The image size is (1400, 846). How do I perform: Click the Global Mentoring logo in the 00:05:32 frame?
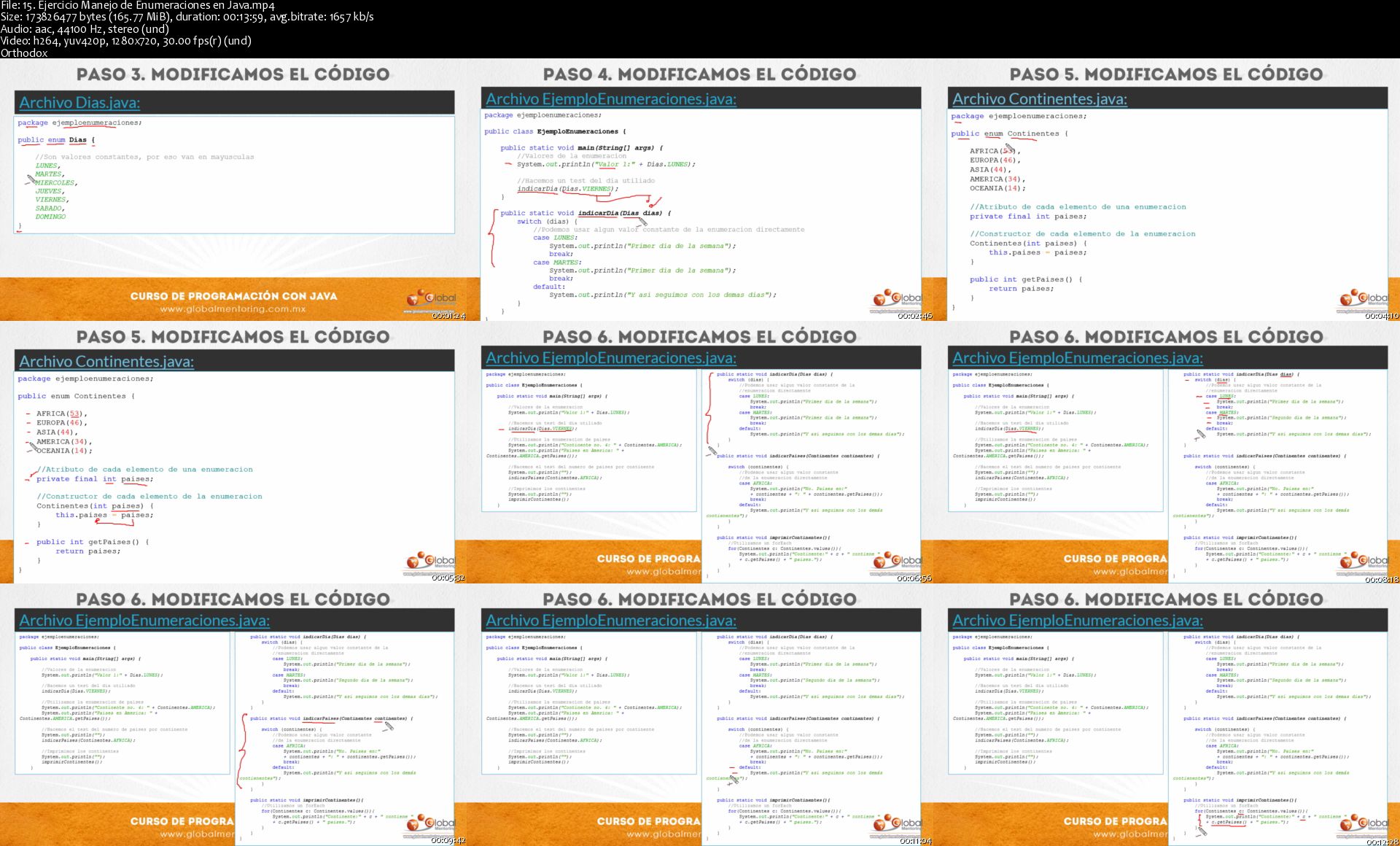430,562
